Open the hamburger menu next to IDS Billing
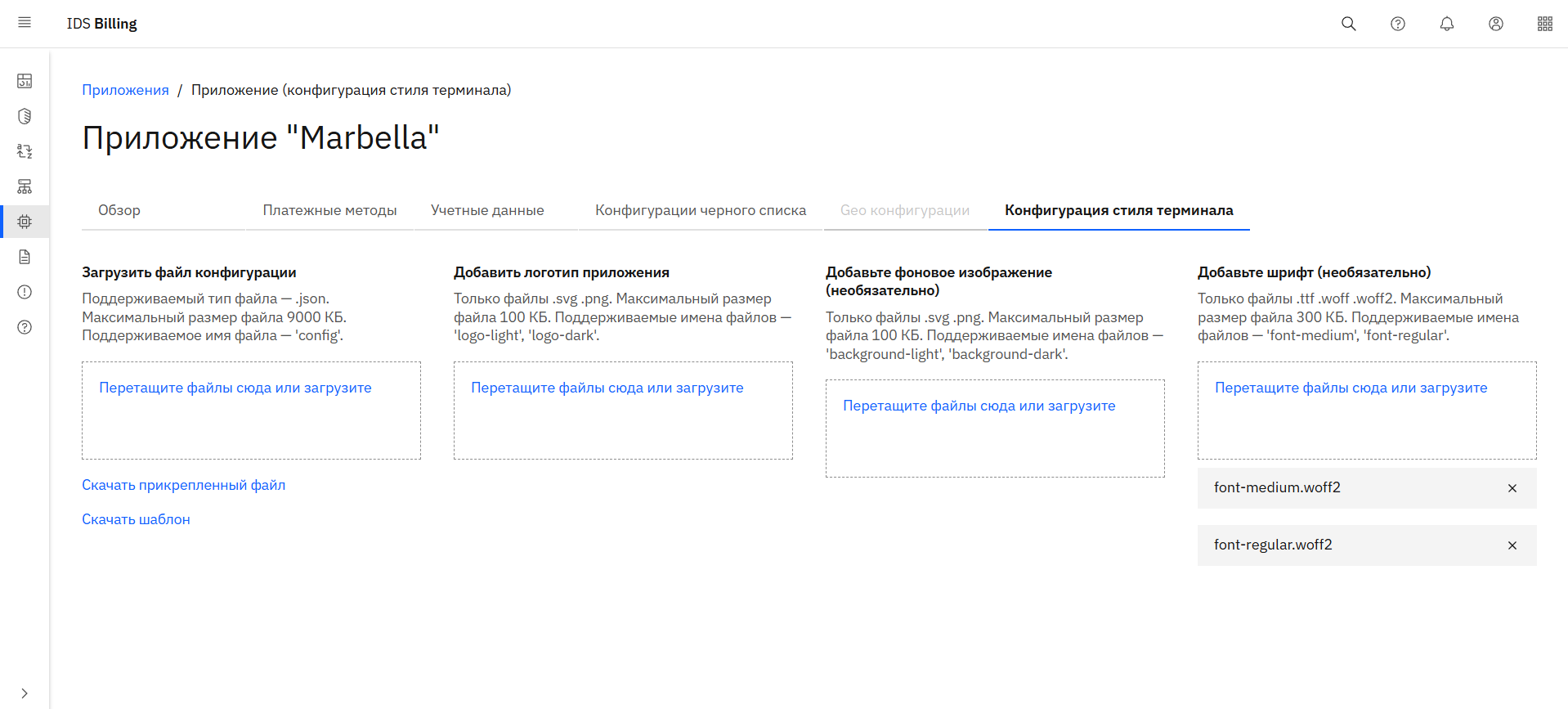The image size is (1568, 709). click(25, 23)
